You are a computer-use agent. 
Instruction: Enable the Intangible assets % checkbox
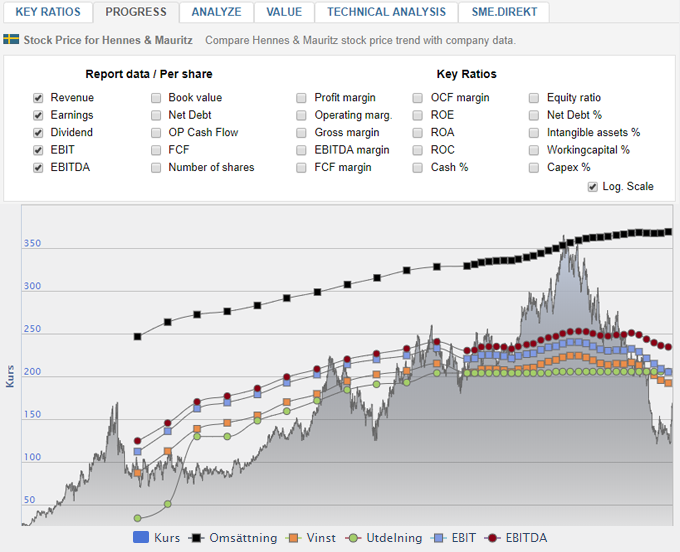pos(534,133)
